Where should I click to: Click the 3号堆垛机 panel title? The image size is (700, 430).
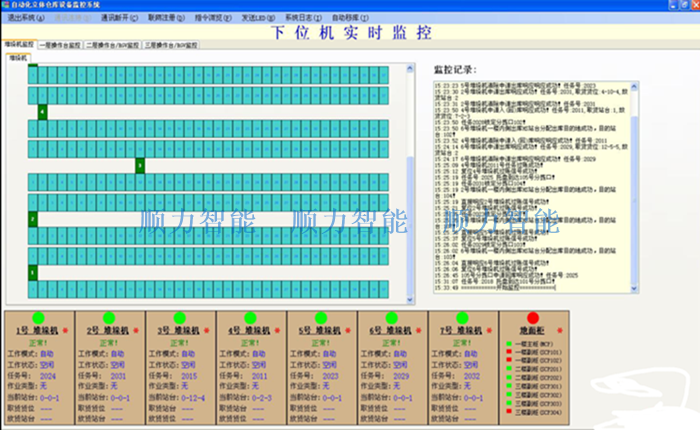pos(173,329)
